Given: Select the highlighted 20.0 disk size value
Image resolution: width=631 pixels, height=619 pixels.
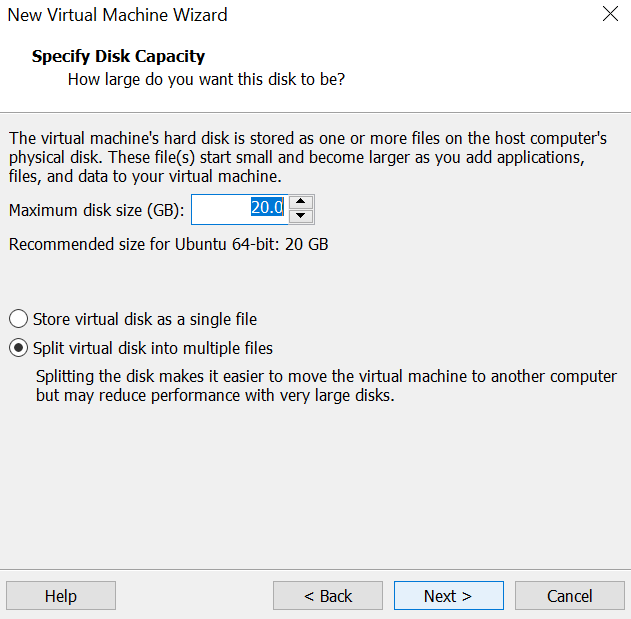Looking at the screenshot, I should click(x=267, y=209).
